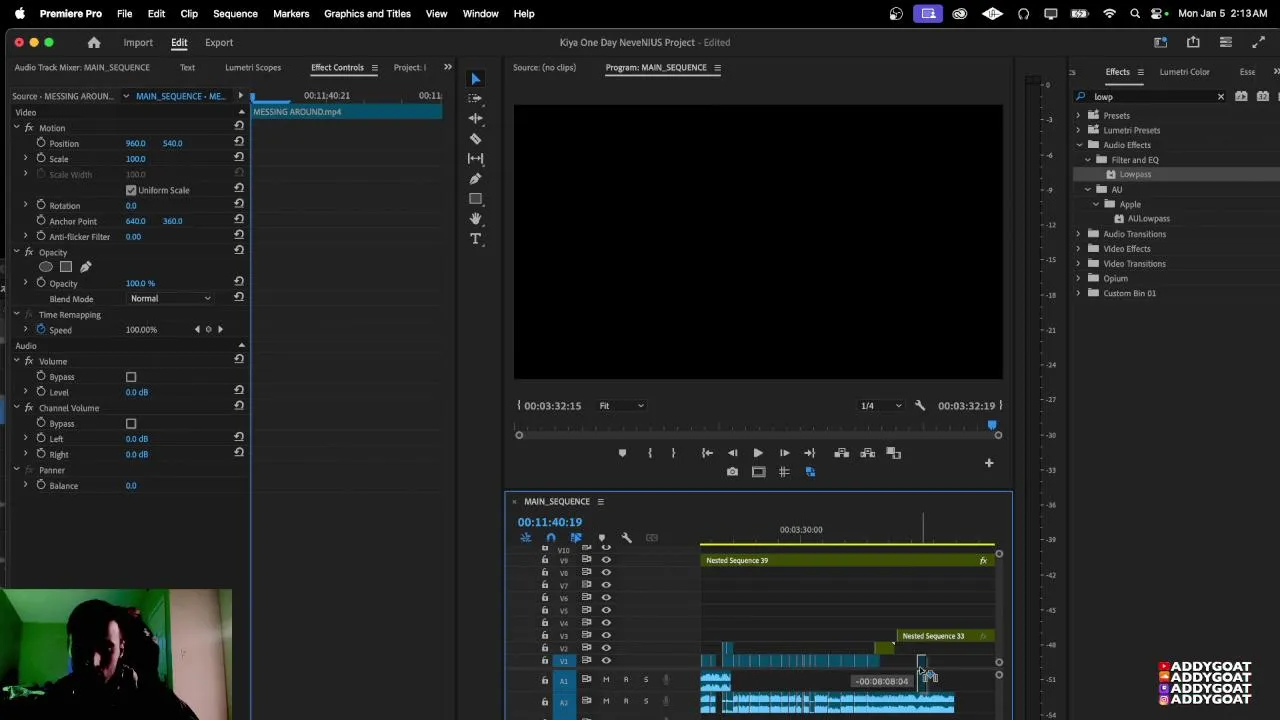Expand the Video Effects folder
Screen dimensions: 1280x720
coord(1078,249)
